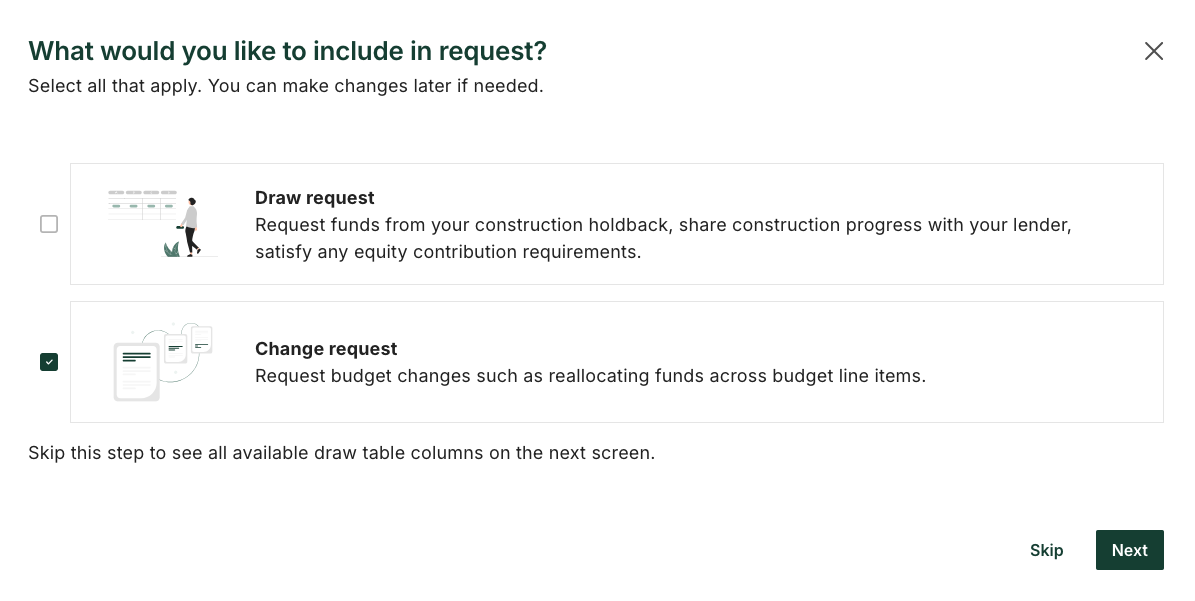
Task: Select the Draw request title
Action: [x=315, y=198]
